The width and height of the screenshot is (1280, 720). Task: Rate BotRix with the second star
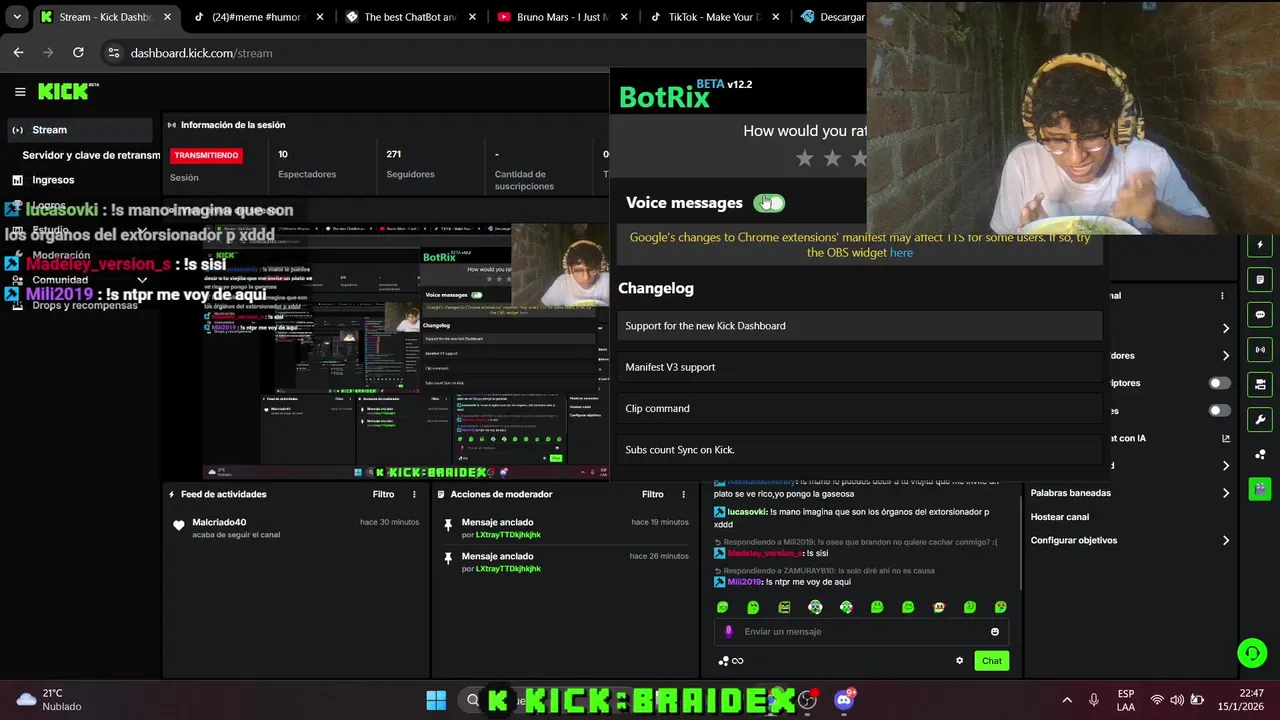click(x=832, y=158)
